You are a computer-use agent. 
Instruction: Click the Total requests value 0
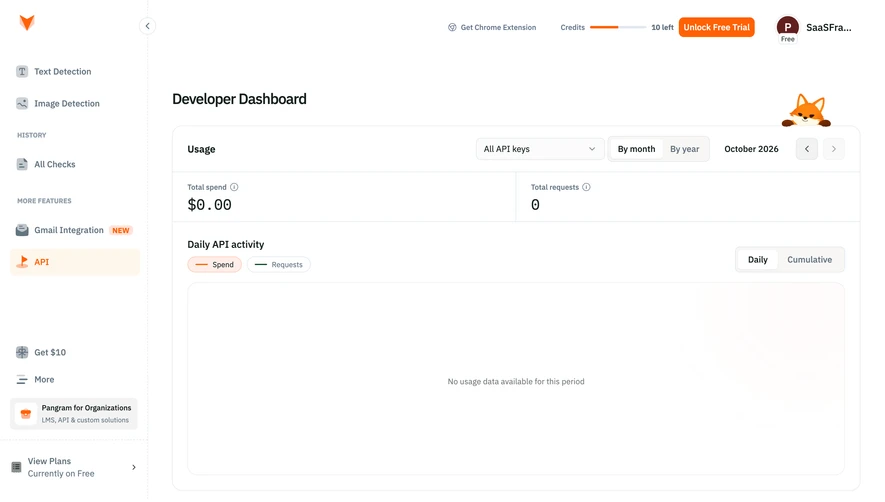pos(535,204)
